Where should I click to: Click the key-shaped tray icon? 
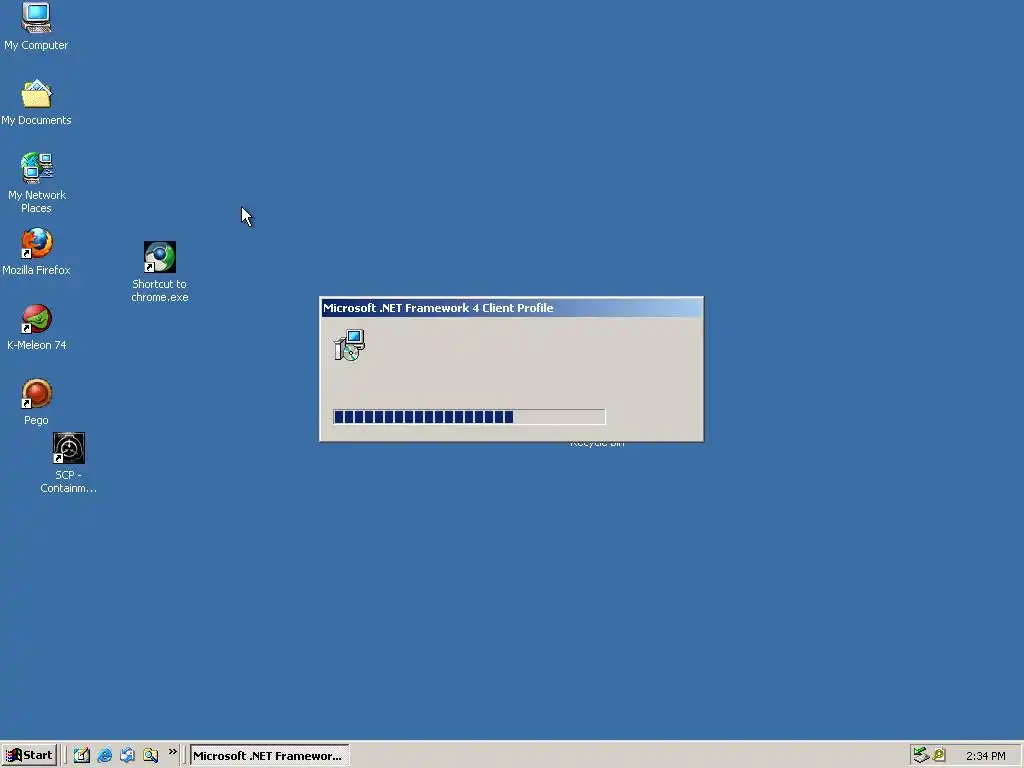[939, 755]
